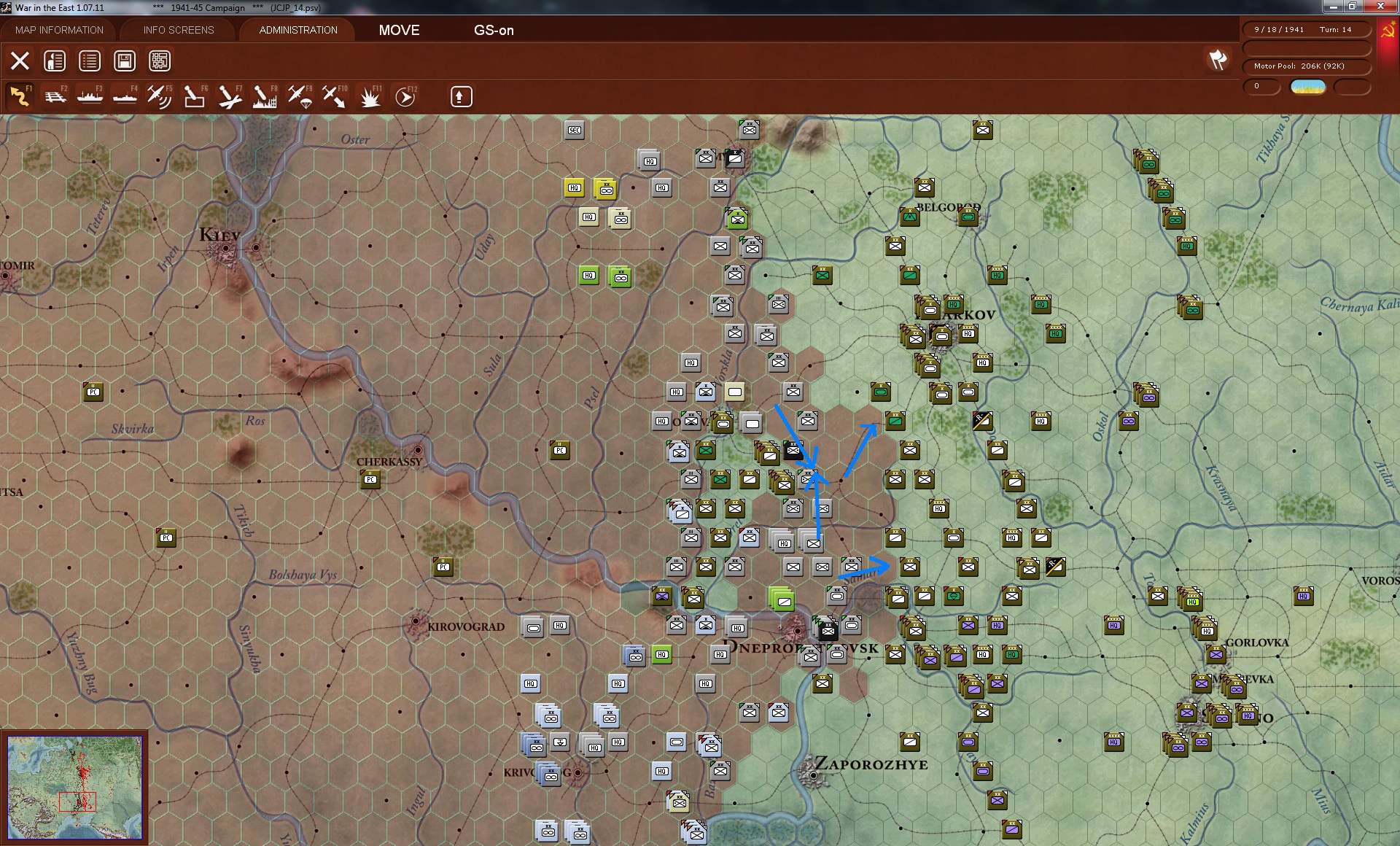
Task: Select the F1 Move mode icon
Action: 20,96
